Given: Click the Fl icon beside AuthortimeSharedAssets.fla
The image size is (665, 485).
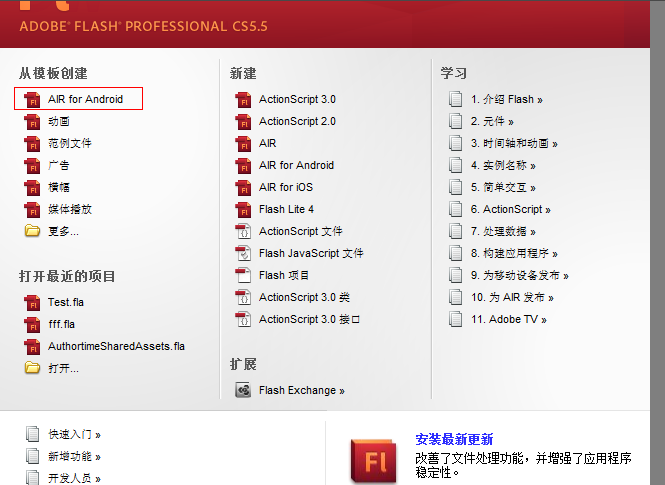Looking at the screenshot, I should point(32,346).
